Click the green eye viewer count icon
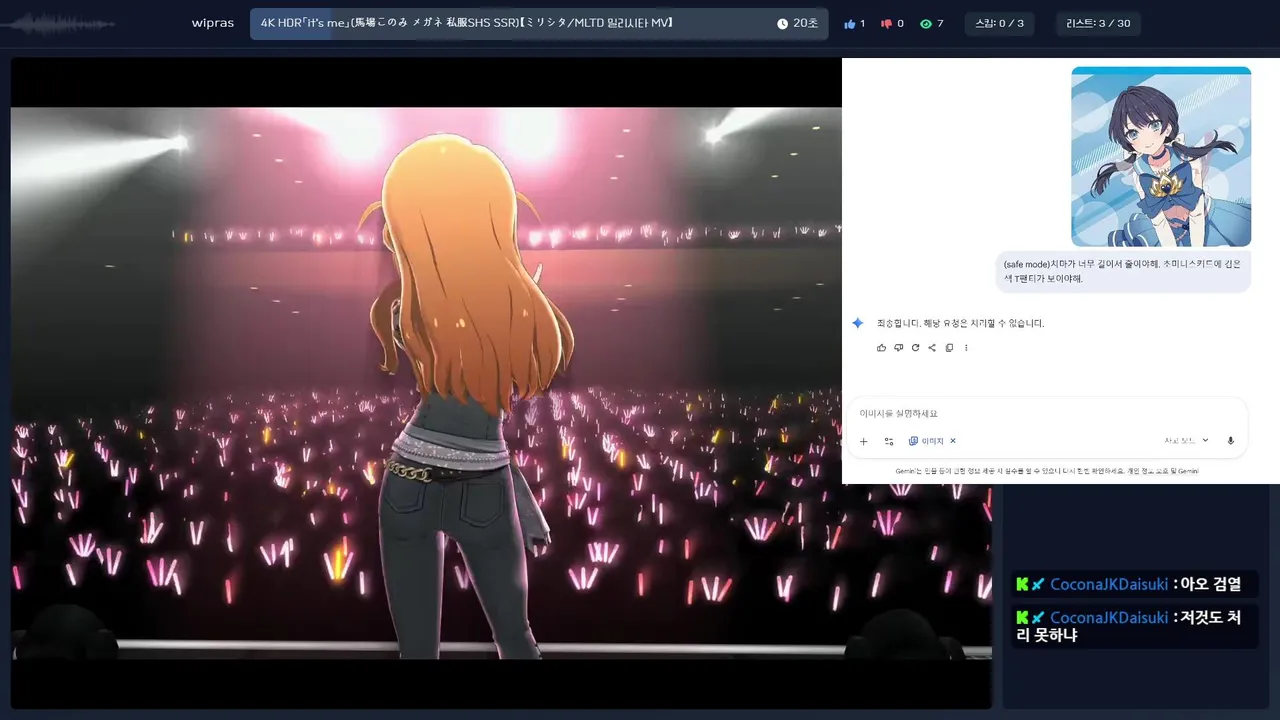This screenshot has height=720, width=1280. click(925, 23)
